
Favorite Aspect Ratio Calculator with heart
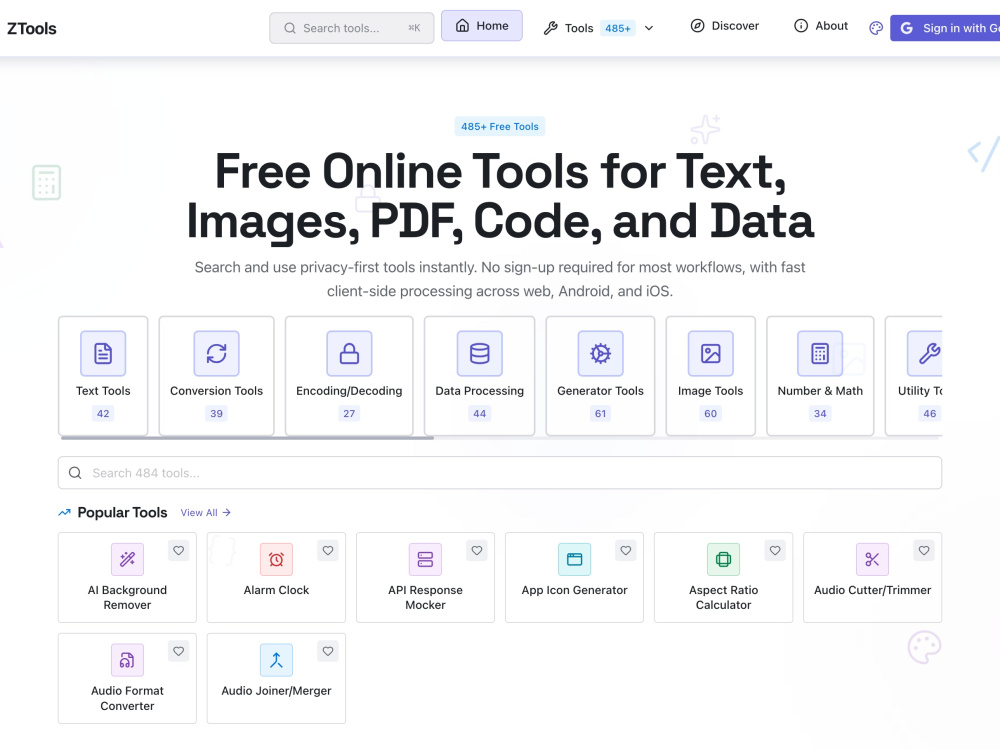(x=775, y=550)
